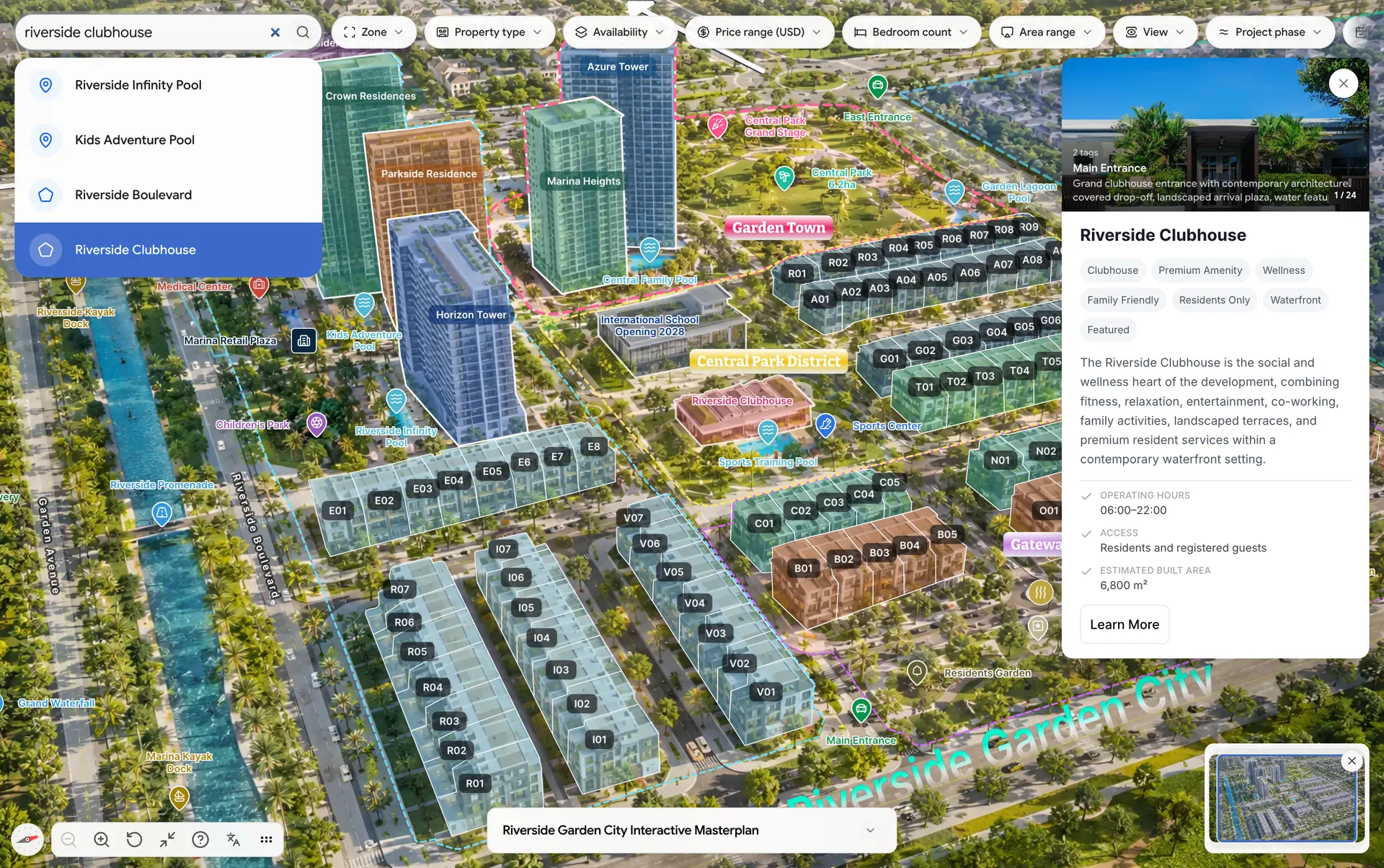Viewport: 1384px width, 868px height.
Task: Click the Marina Retail Plaza building marker
Action: pos(303,340)
